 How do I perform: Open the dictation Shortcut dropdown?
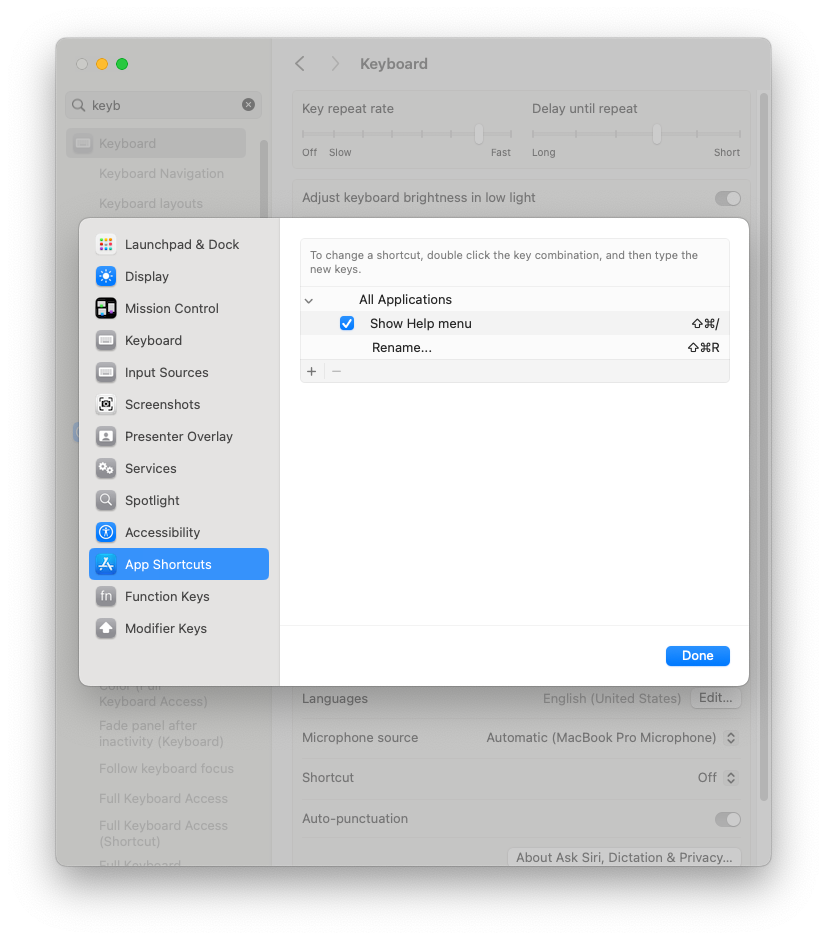pyautogui.click(x=731, y=777)
